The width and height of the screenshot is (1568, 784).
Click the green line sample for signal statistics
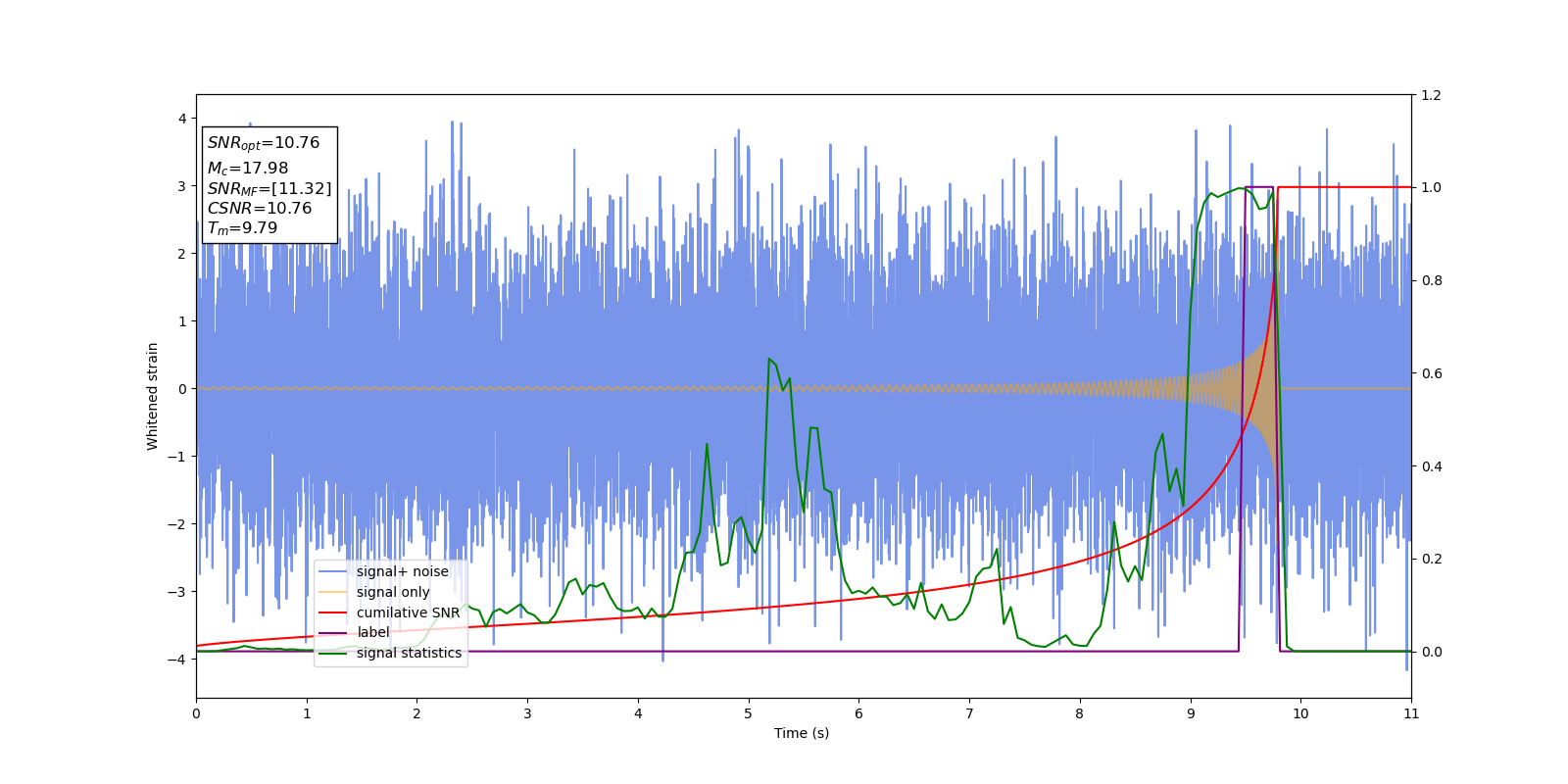click(333, 653)
